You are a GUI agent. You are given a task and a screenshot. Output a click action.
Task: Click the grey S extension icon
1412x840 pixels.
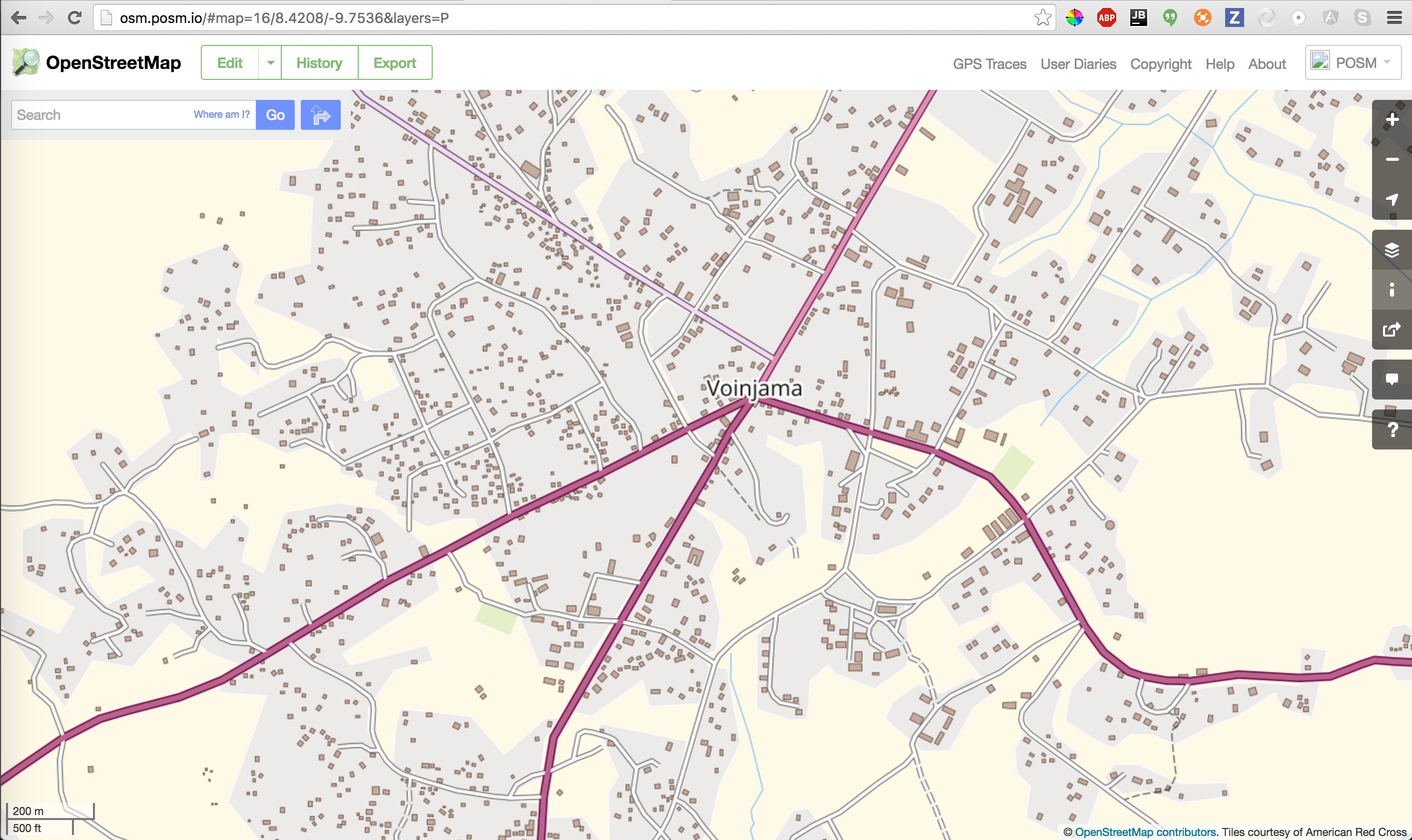[x=1362, y=17]
